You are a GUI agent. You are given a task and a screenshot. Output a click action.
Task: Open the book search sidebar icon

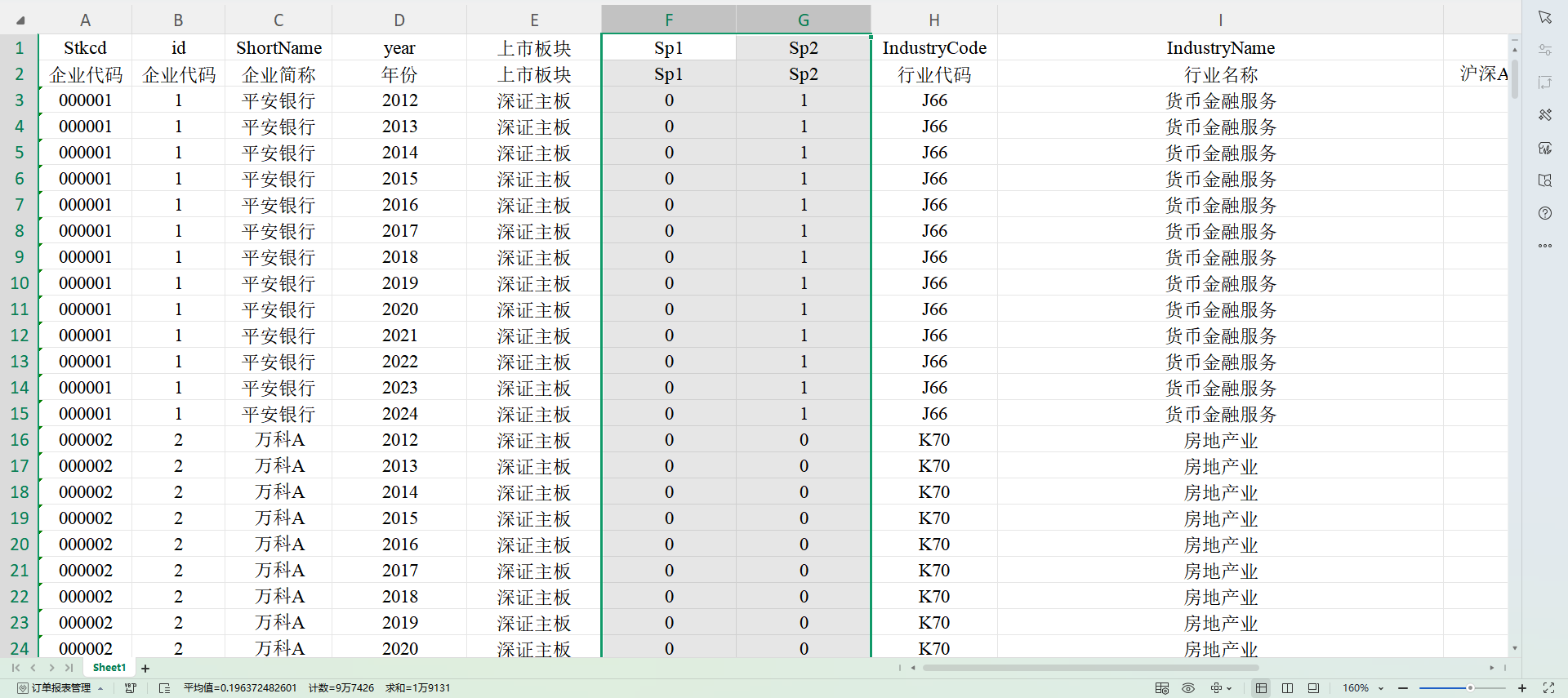(1544, 180)
